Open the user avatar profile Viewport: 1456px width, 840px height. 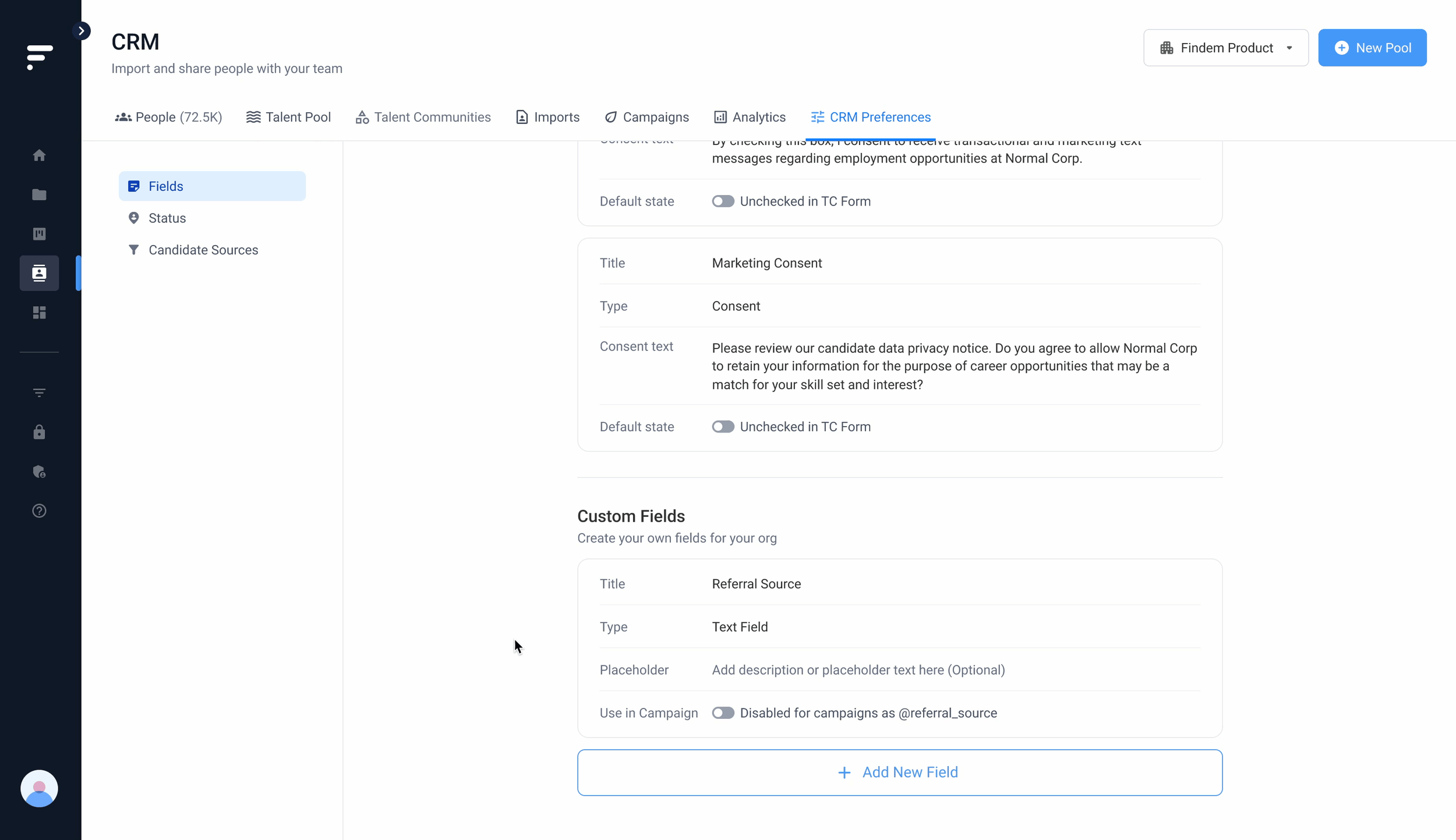tap(39, 788)
